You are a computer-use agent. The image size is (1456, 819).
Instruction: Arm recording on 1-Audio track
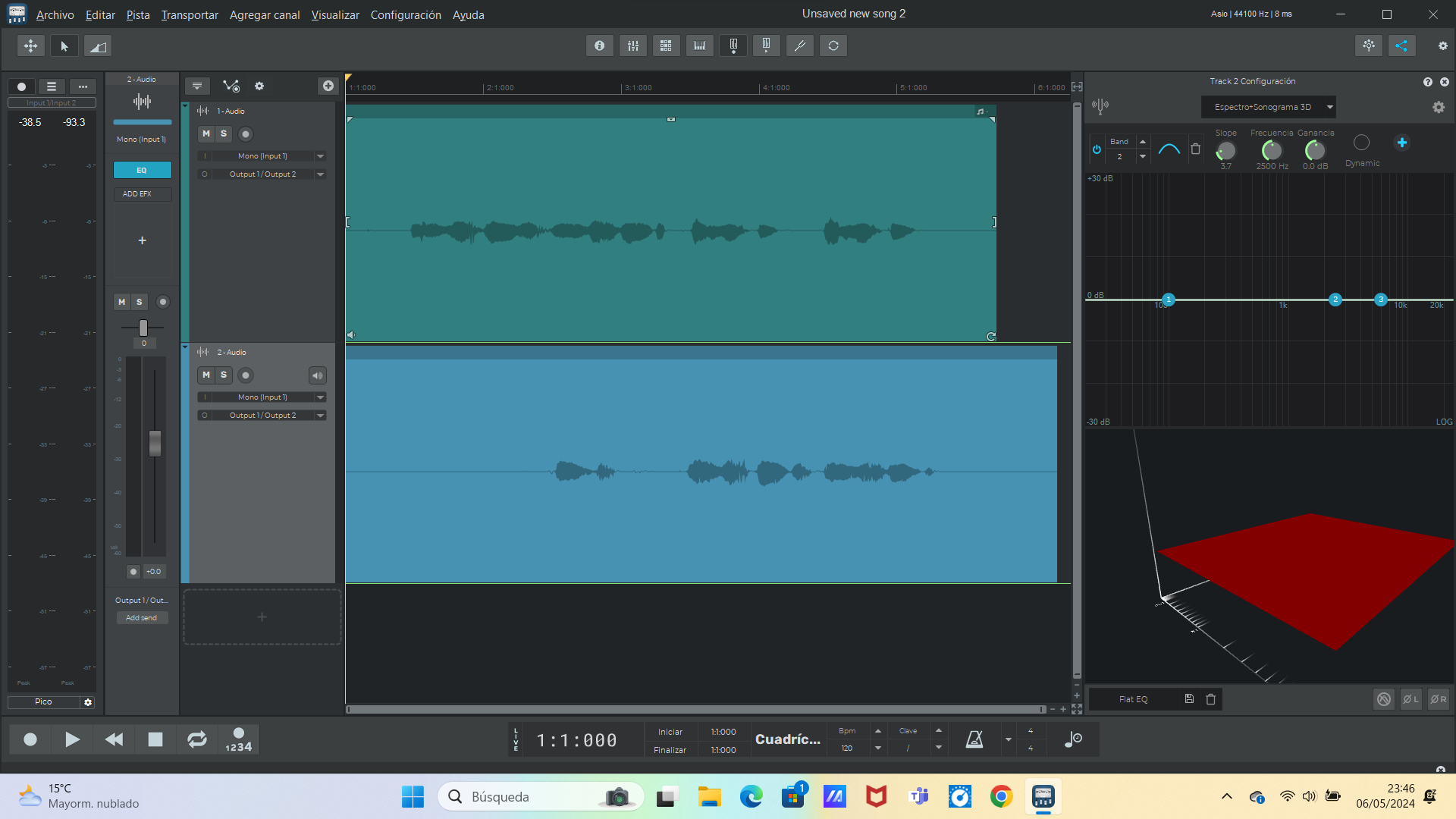click(246, 134)
